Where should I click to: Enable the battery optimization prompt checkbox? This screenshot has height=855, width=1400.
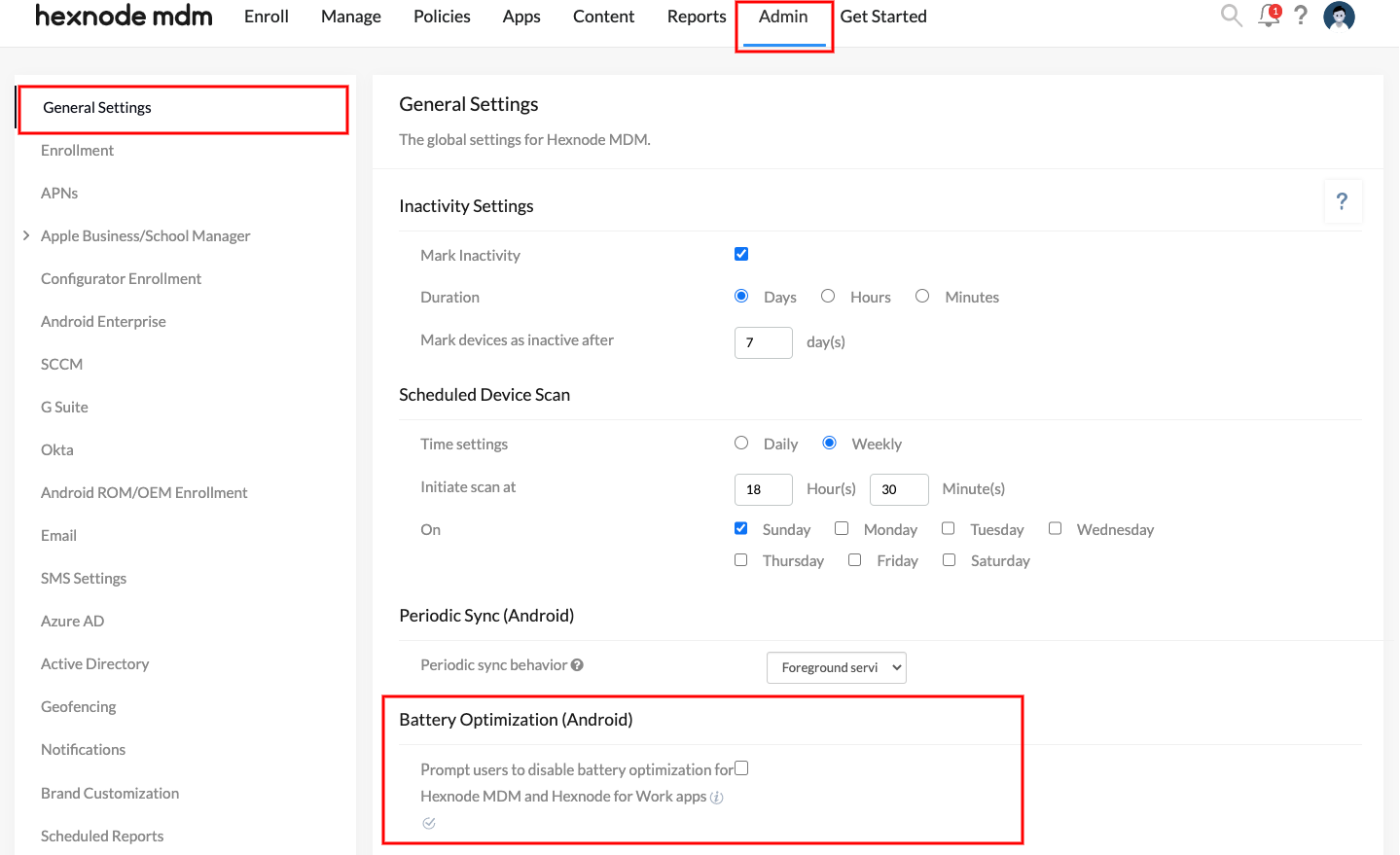741,768
